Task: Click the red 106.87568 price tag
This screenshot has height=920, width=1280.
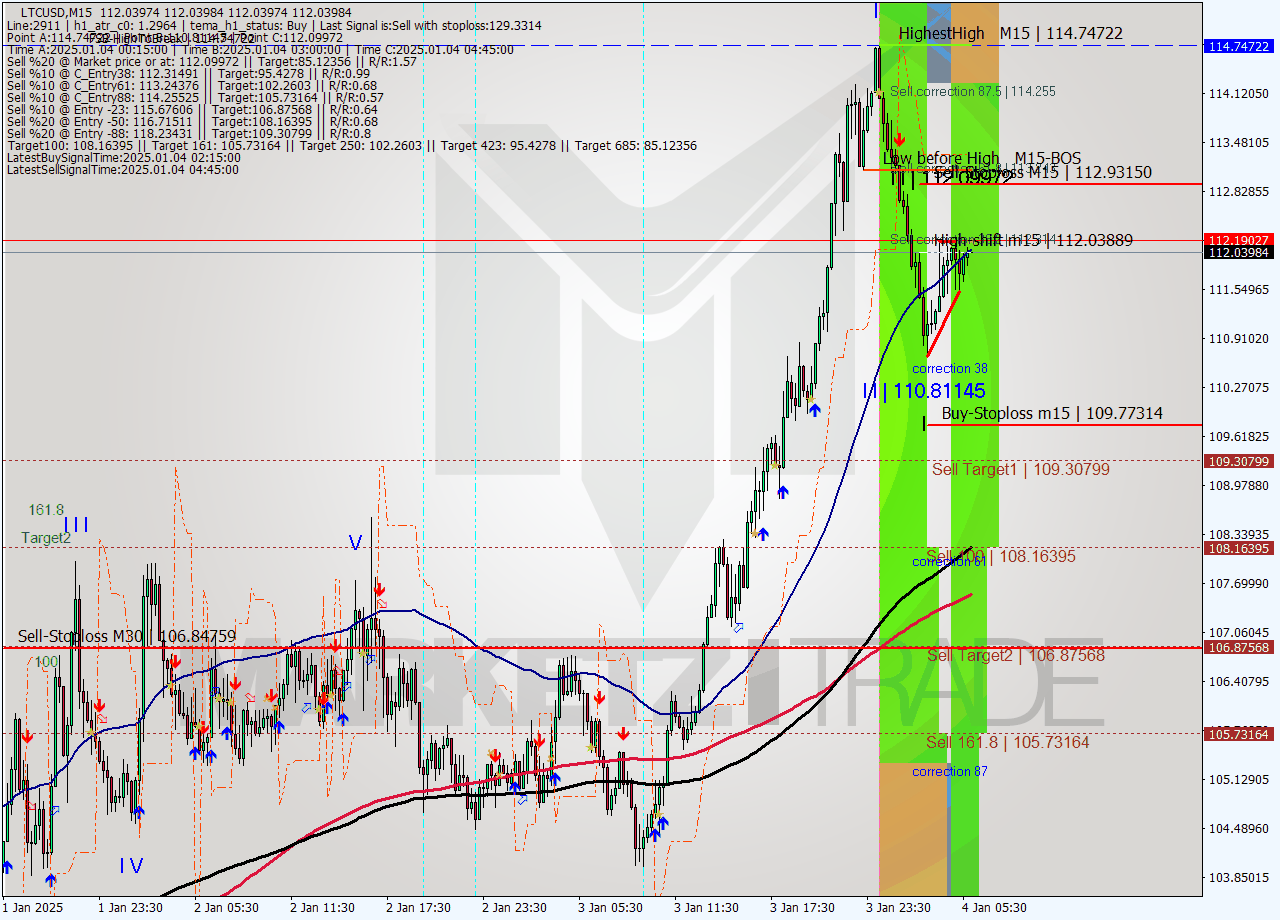Action: (x=1240, y=647)
